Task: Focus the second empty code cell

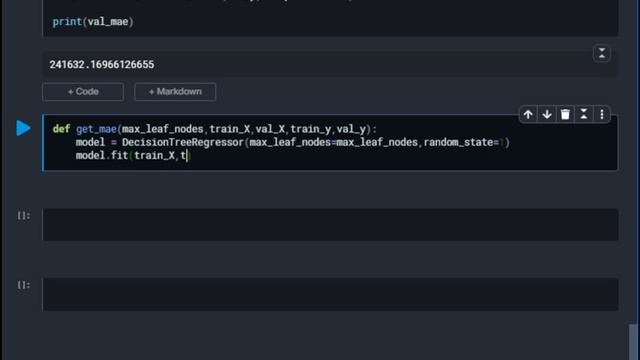Action: coord(330,294)
